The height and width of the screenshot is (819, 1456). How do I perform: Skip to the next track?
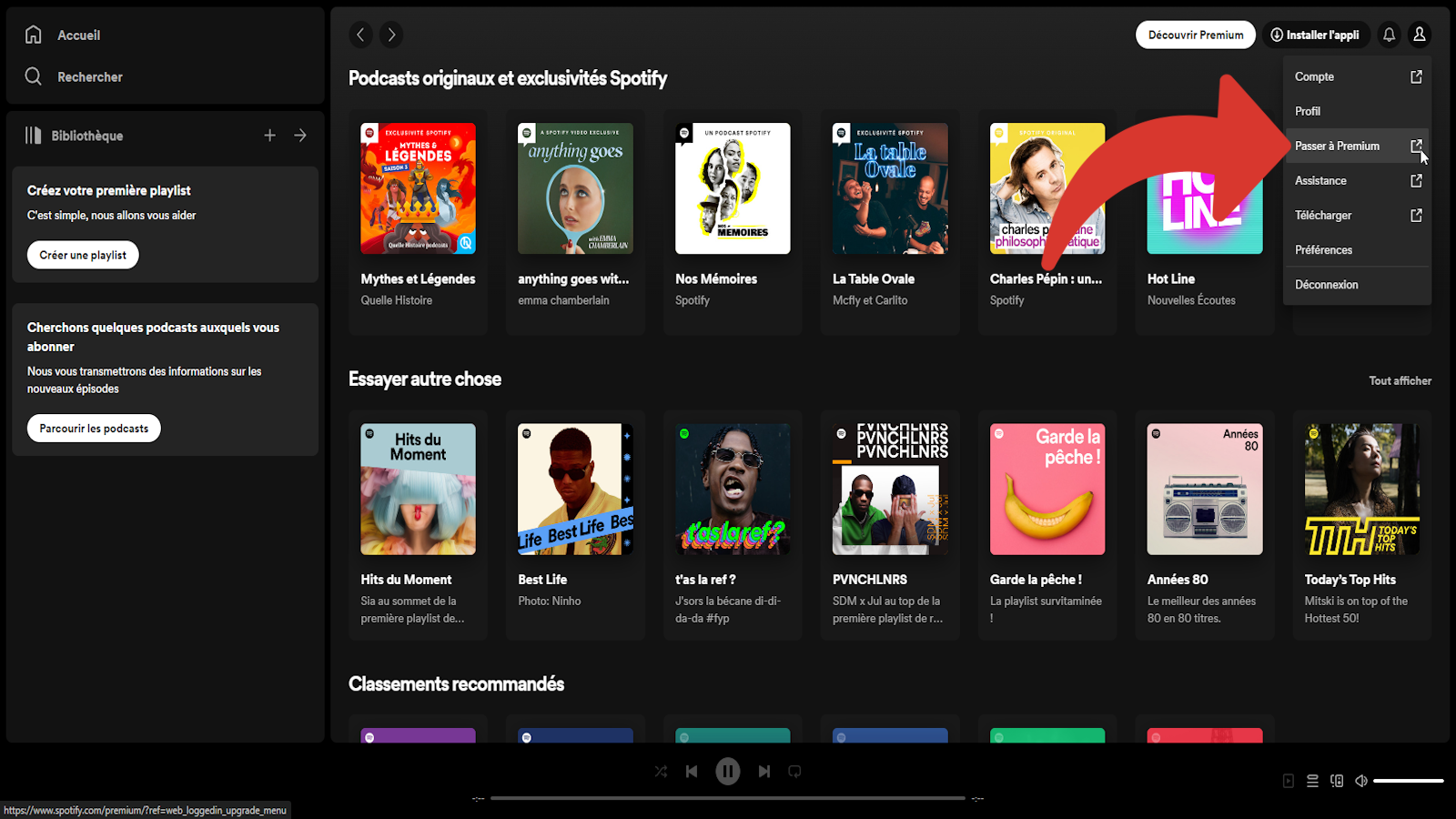click(764, 772)
